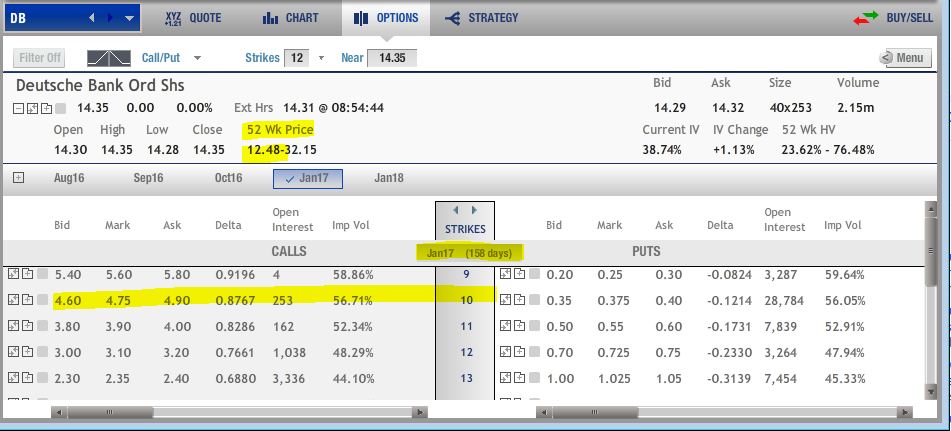Click the plus-box icon on the 11 put row
Screen dimensions: 951x431
[520, 326]
